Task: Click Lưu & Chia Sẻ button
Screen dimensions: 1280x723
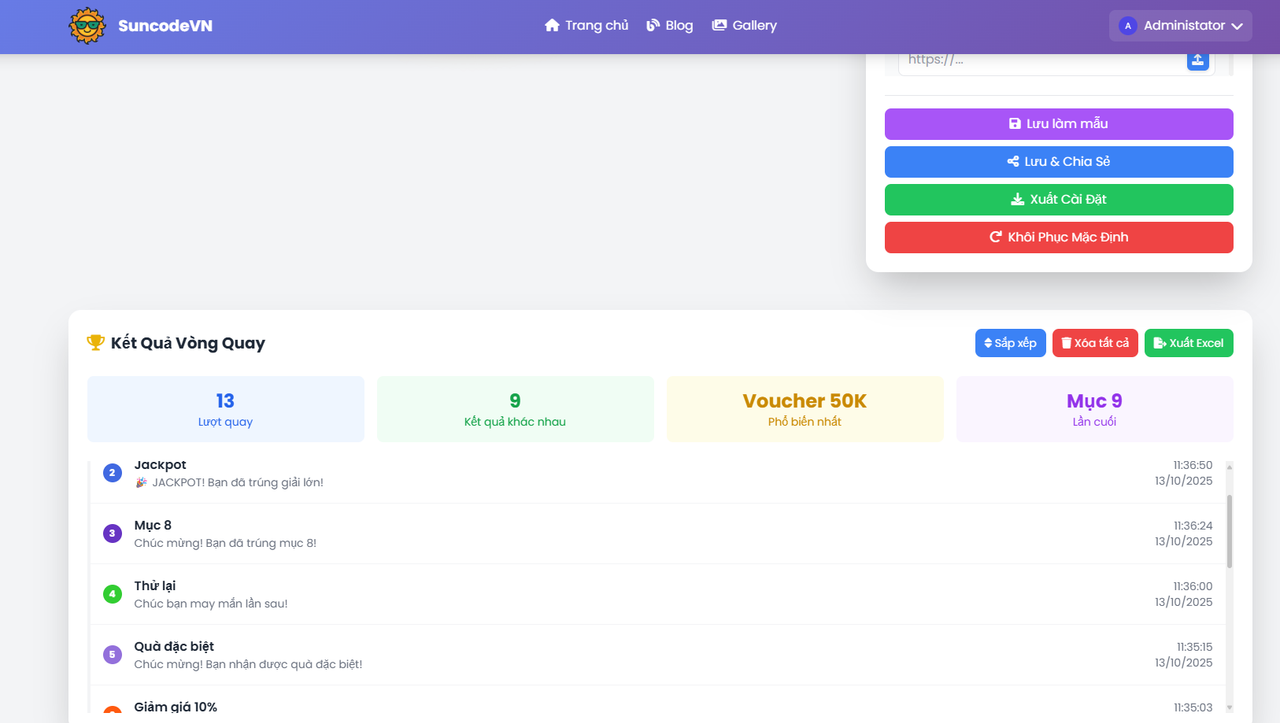Action: click(x=1059, y=162)
